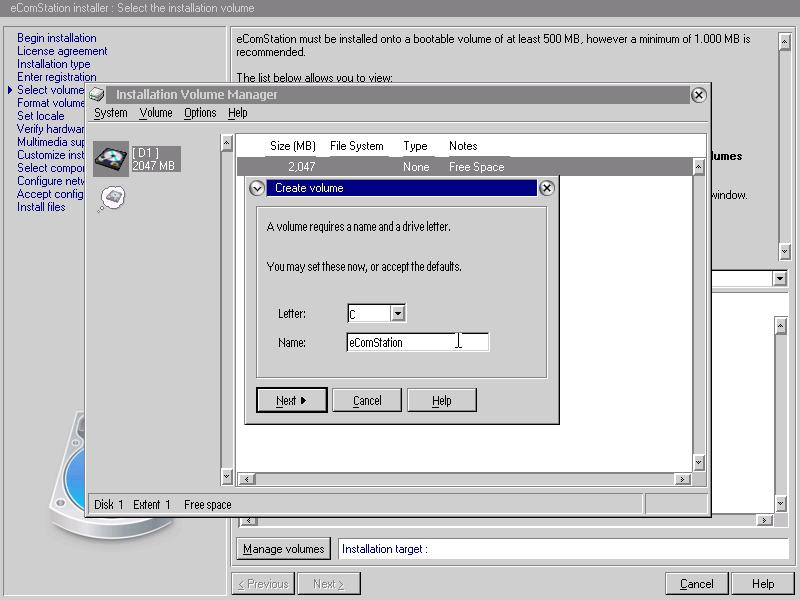Viewport: 800px width, 600px height.
Task: Click Installation type step in sidebar
Action: coord(54,64)
